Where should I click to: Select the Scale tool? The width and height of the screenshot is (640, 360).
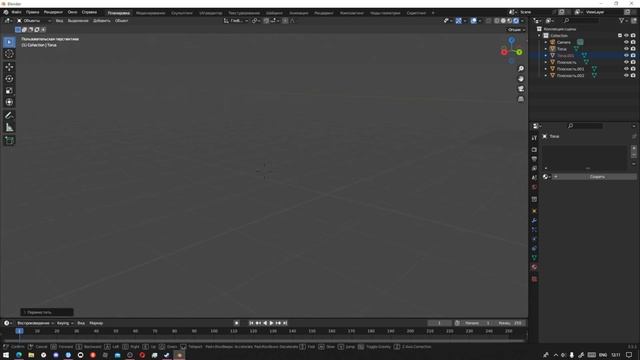[9, 91]
